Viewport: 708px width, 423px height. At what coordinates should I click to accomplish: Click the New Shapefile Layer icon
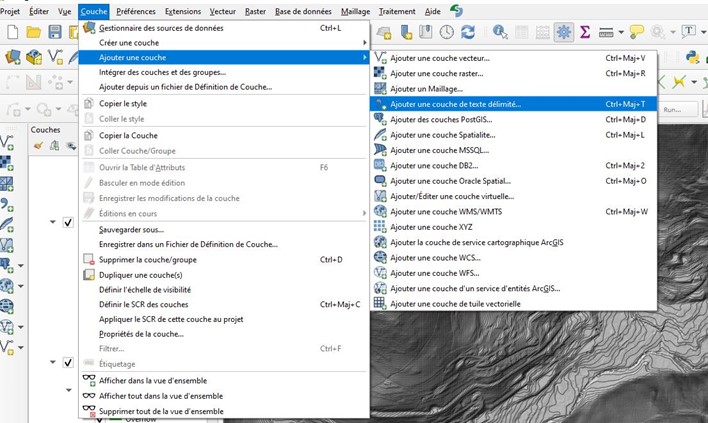[55, 57]
